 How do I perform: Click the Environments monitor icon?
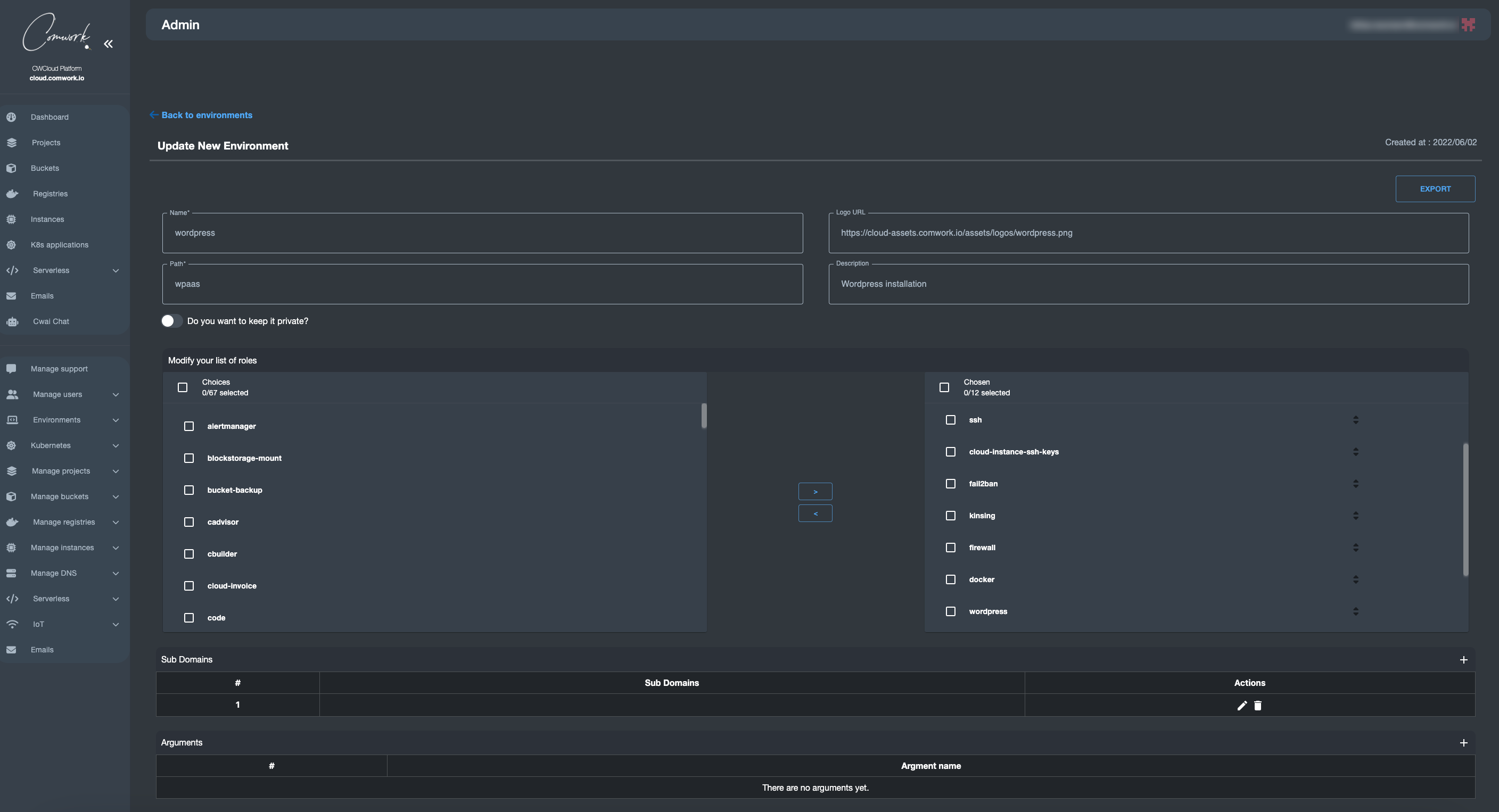click(x=12, y=420)
